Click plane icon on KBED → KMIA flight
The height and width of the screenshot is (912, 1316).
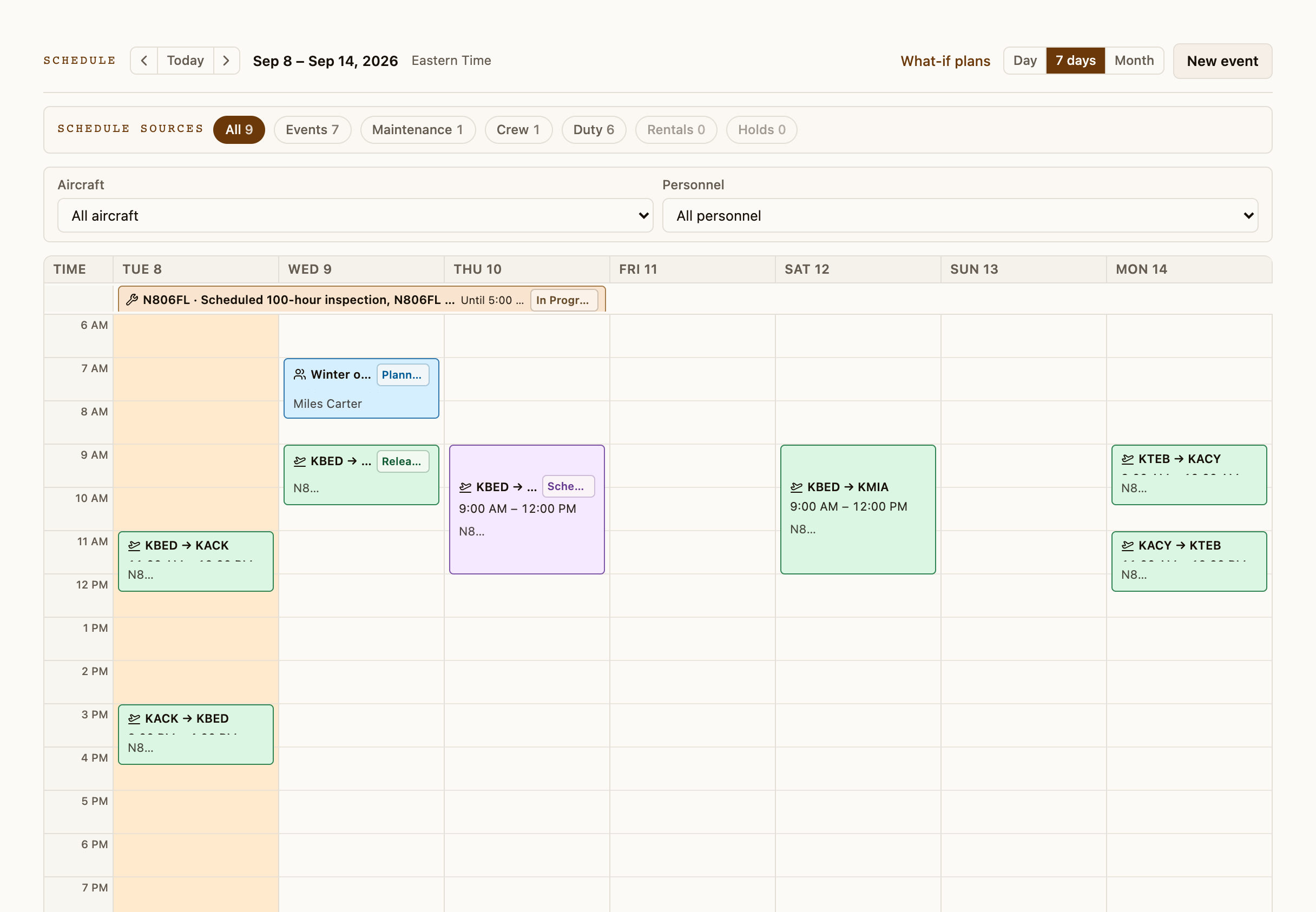(797, 487)
